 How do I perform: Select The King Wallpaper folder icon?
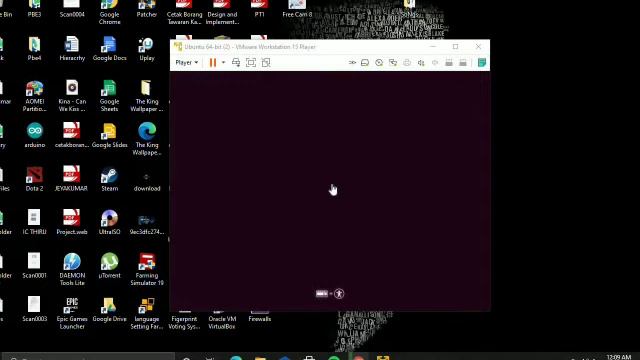click(147, 96)
